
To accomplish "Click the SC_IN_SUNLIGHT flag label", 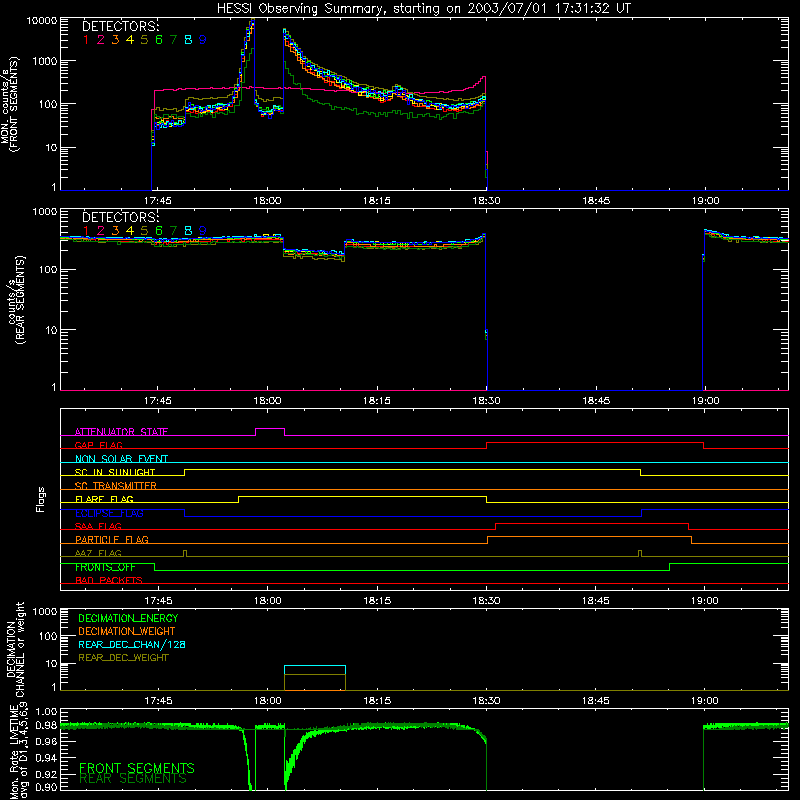I will (114, 472).
